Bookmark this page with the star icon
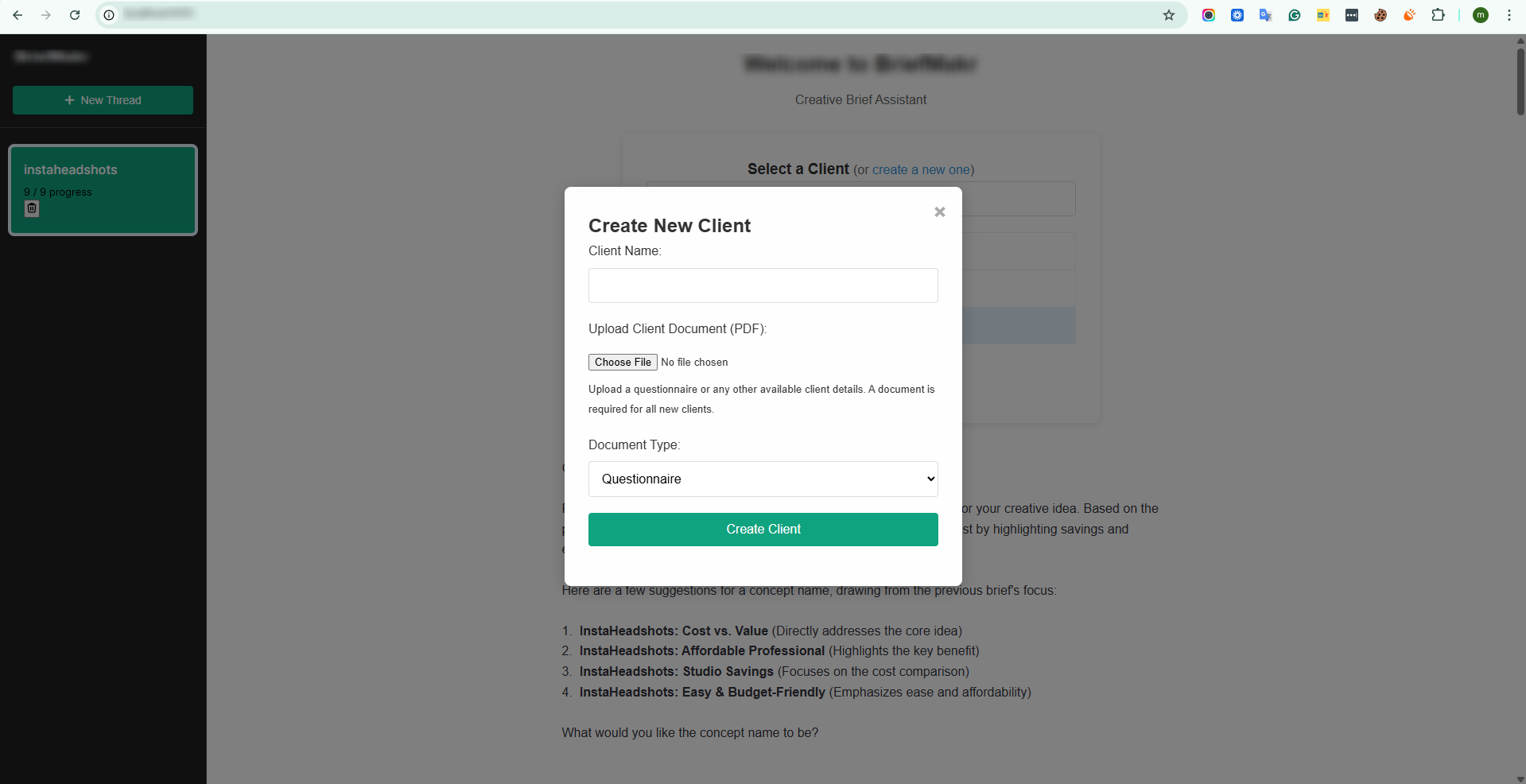This screenshot has width=1526, height=784. [x=1168, y=15]
